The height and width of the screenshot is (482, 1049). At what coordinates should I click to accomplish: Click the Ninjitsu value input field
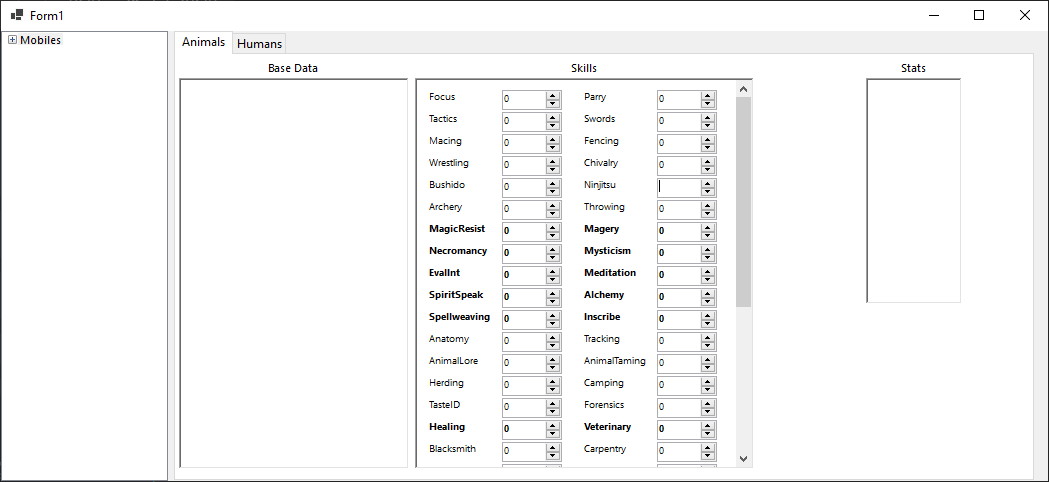tap(679, 187)
